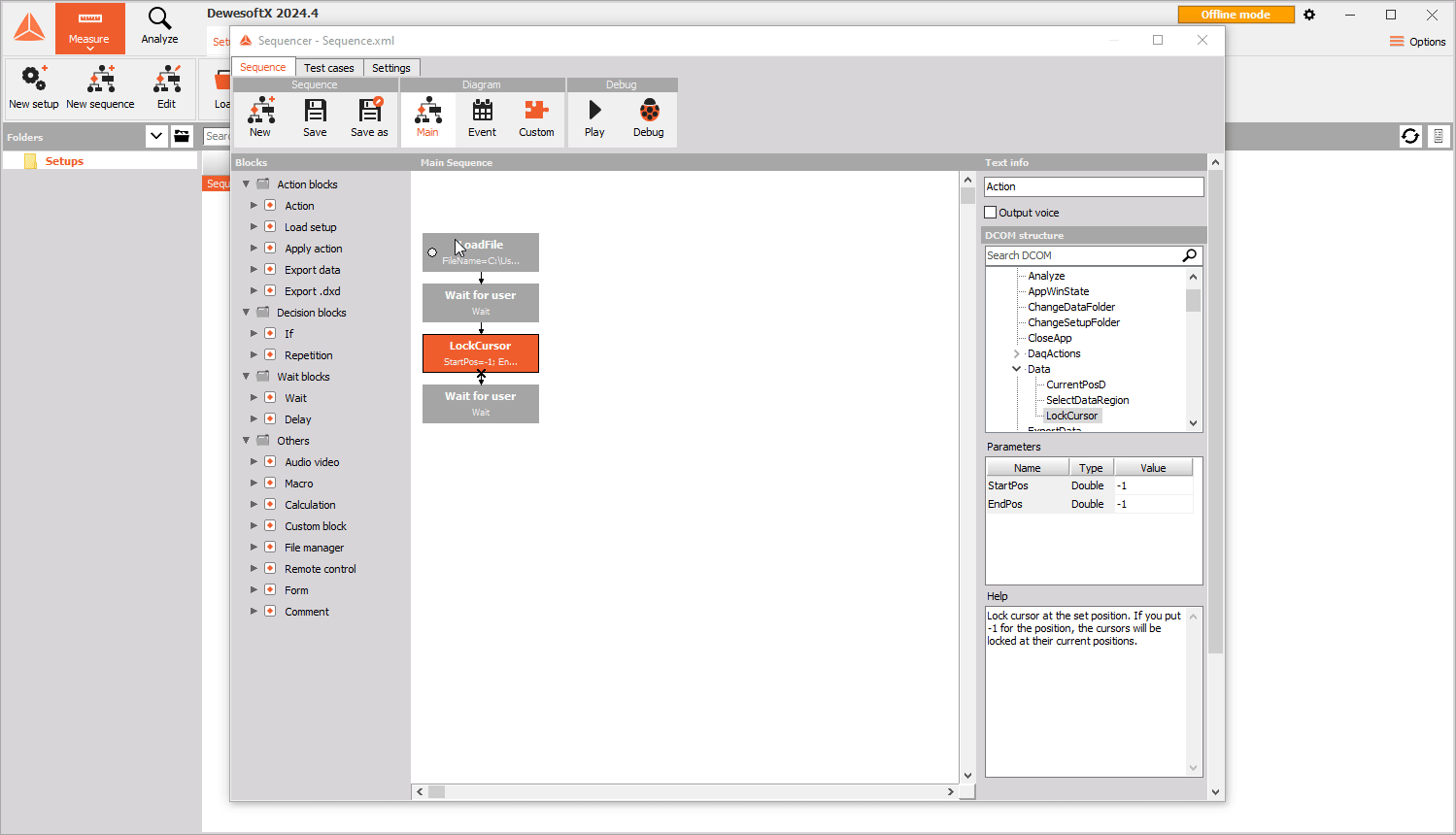Select the Main diagram icon
Image resolution: width=1456 pixels, height=835 pixels.
pyautogui.click(x=428, y=110)
